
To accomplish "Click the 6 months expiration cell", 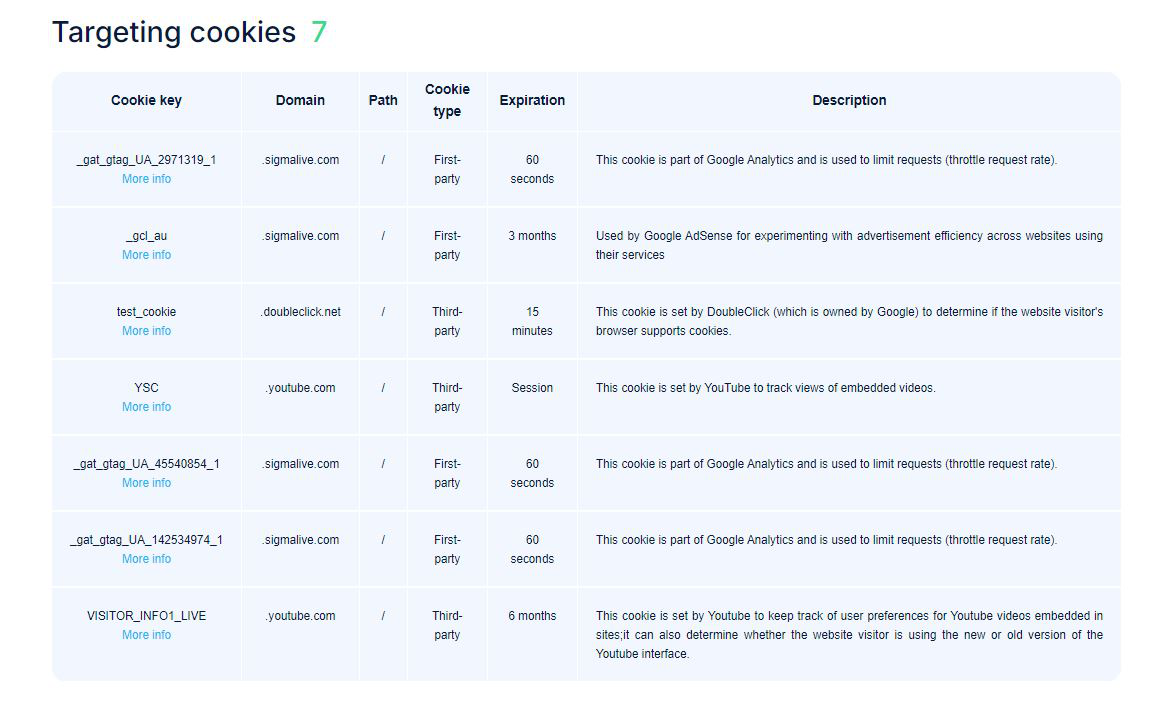I will pyautogui.click(x=532, y=616).
